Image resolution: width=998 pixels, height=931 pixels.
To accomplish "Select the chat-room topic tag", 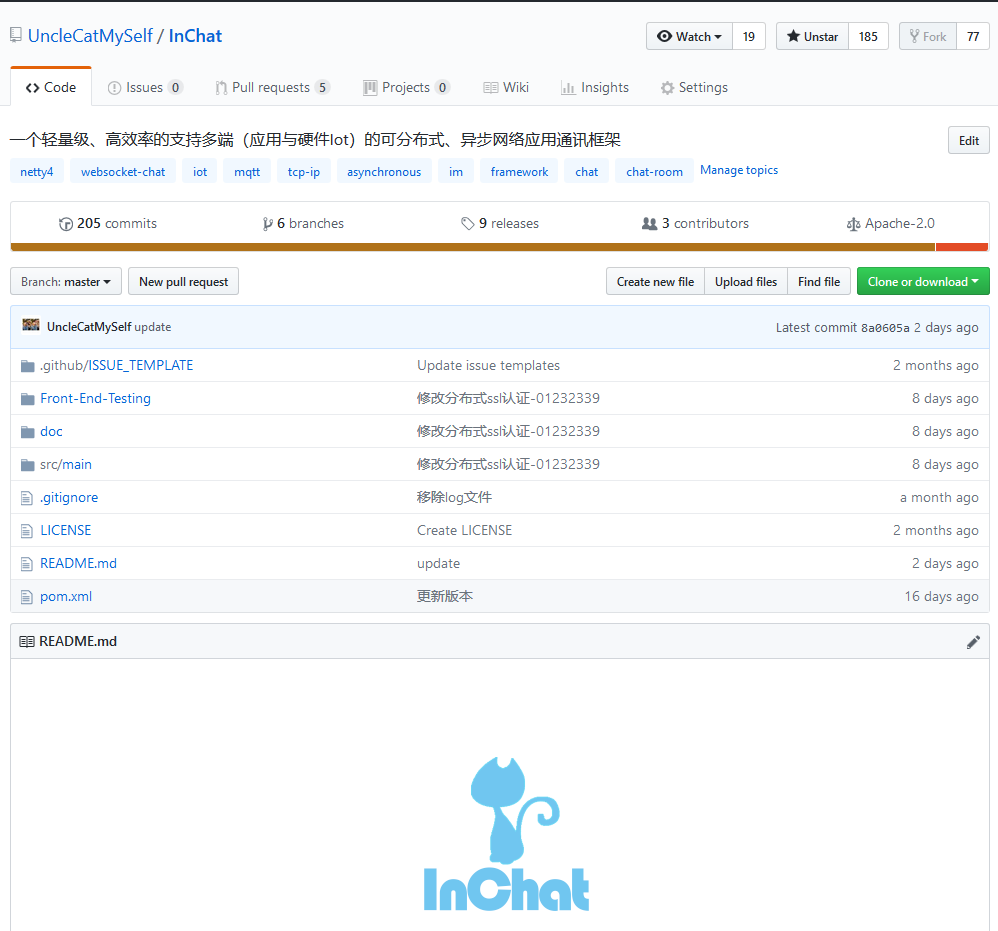I will 654,172.
